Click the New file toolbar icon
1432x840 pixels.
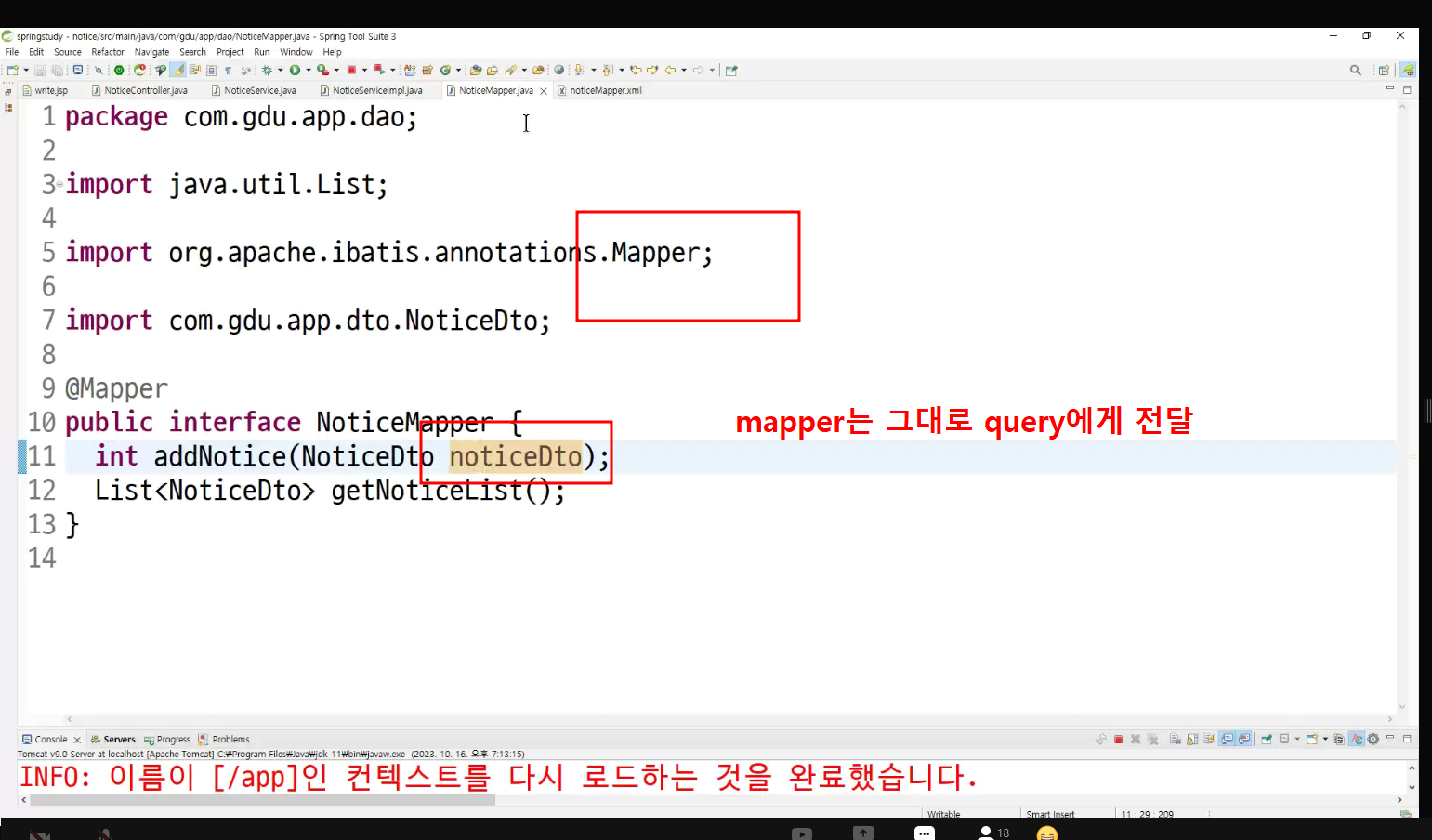point(12,70)
